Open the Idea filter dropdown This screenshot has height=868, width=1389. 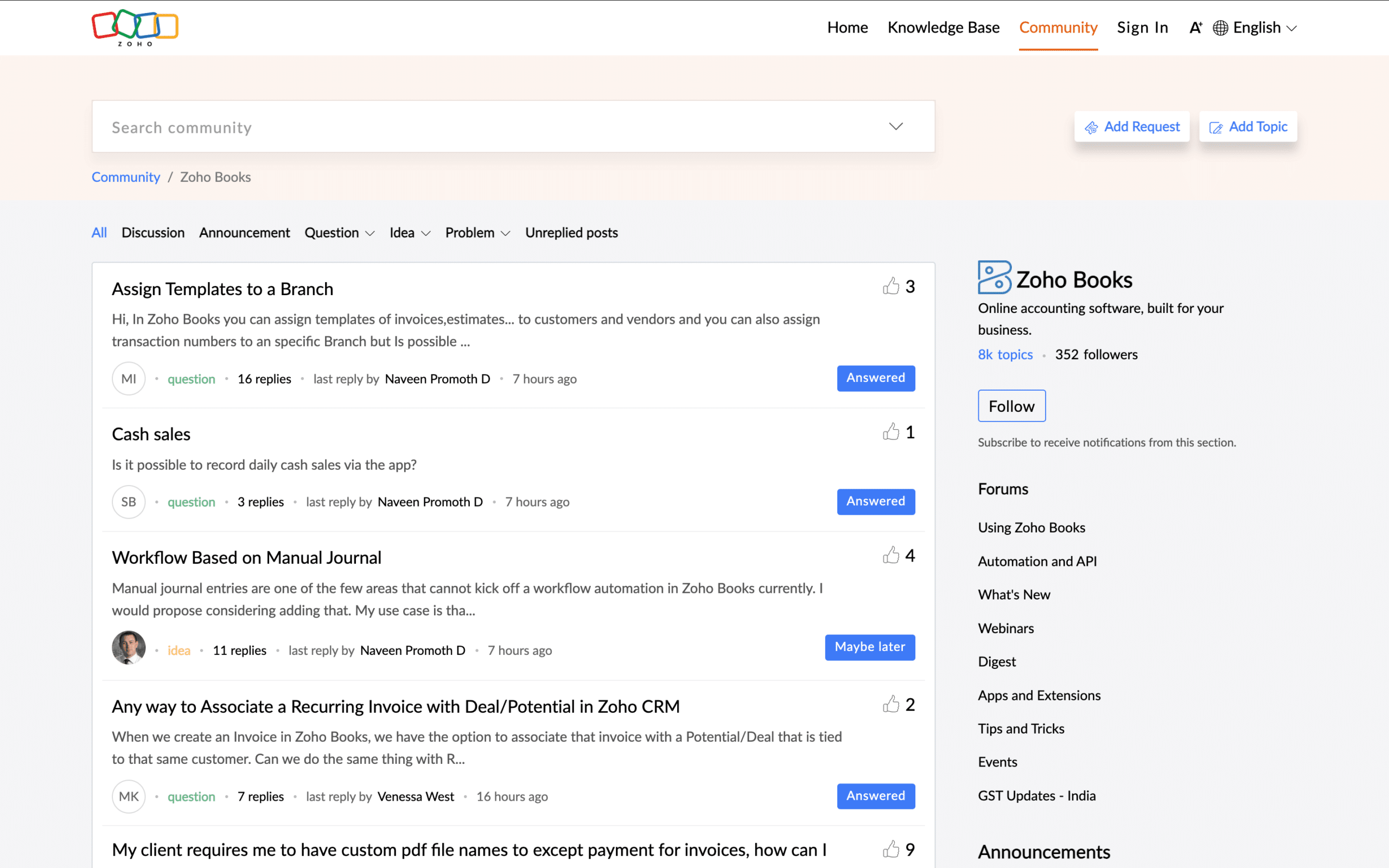pyautogui.click(x=426, y=233)
